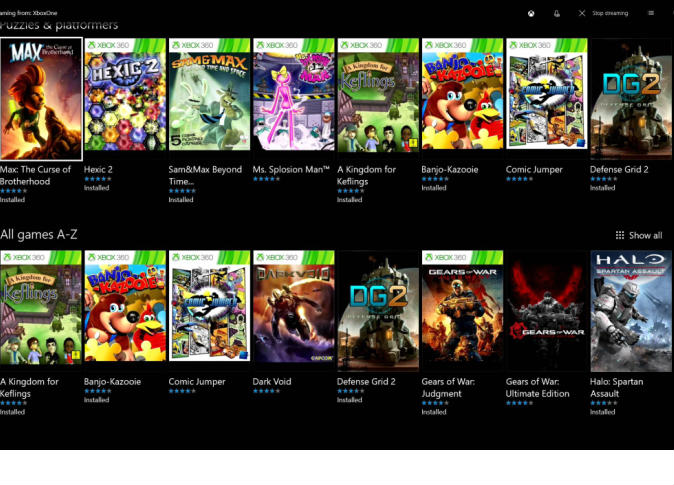The height and width of the screenshot is (485, 674).
Task: Click Hexic 2 title text under cover
Action: click(x=98, y=170)
